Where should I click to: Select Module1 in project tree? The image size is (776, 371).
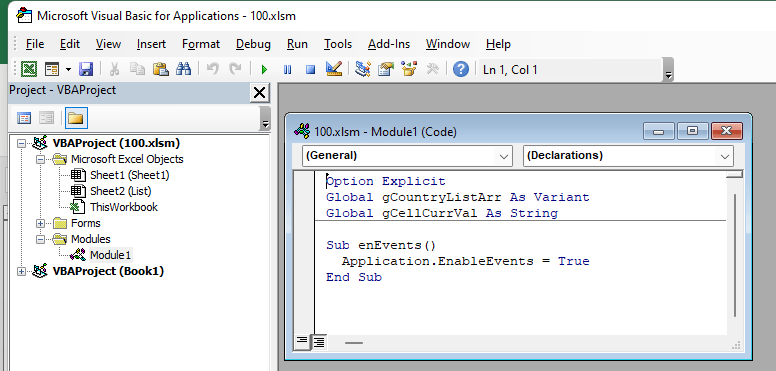(x=110, y=255)
